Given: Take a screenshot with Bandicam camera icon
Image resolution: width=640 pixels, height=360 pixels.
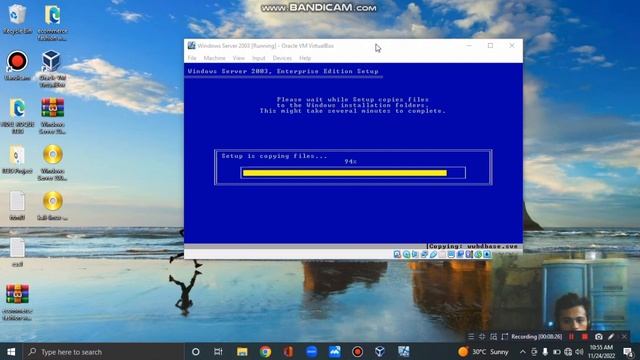Looking at the screenshot, I should point(598,337).
